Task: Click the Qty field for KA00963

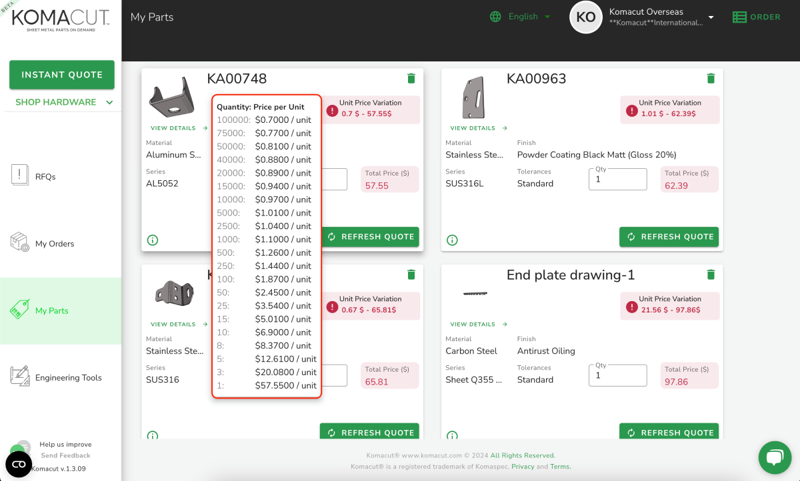Action: coord(618,180)
